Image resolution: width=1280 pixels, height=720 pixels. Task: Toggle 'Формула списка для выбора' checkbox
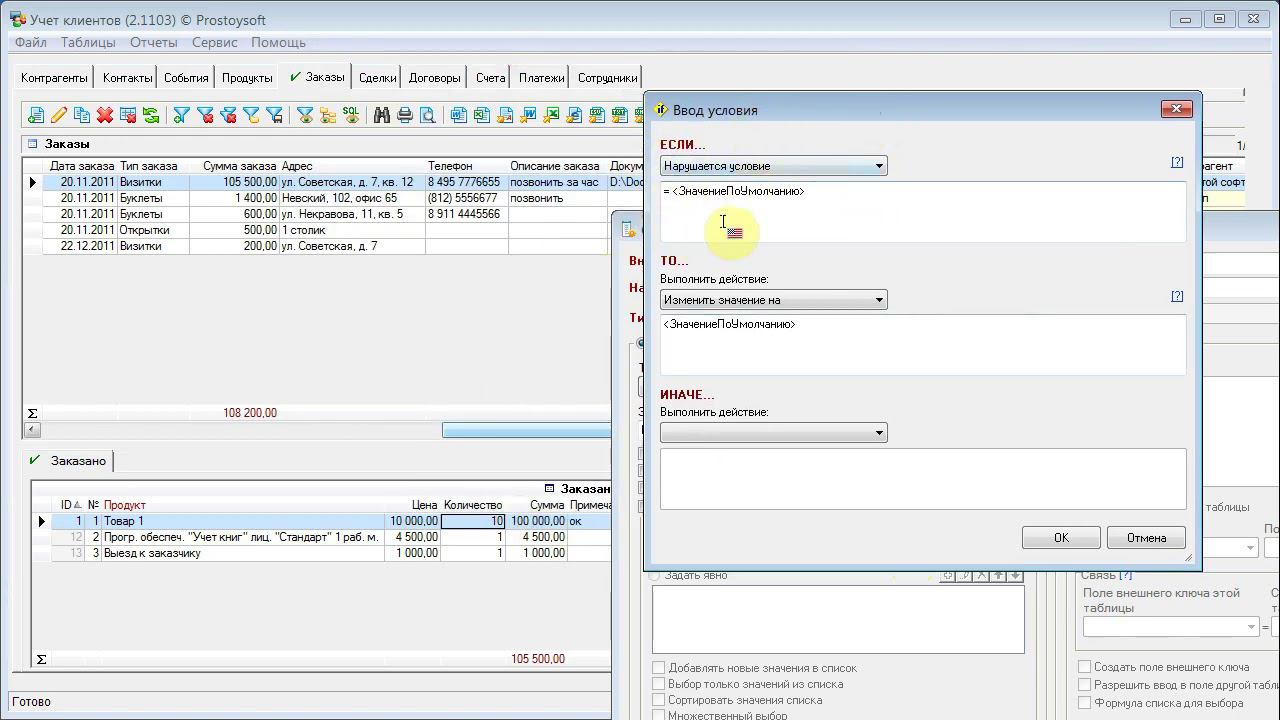click(1084, 703)
